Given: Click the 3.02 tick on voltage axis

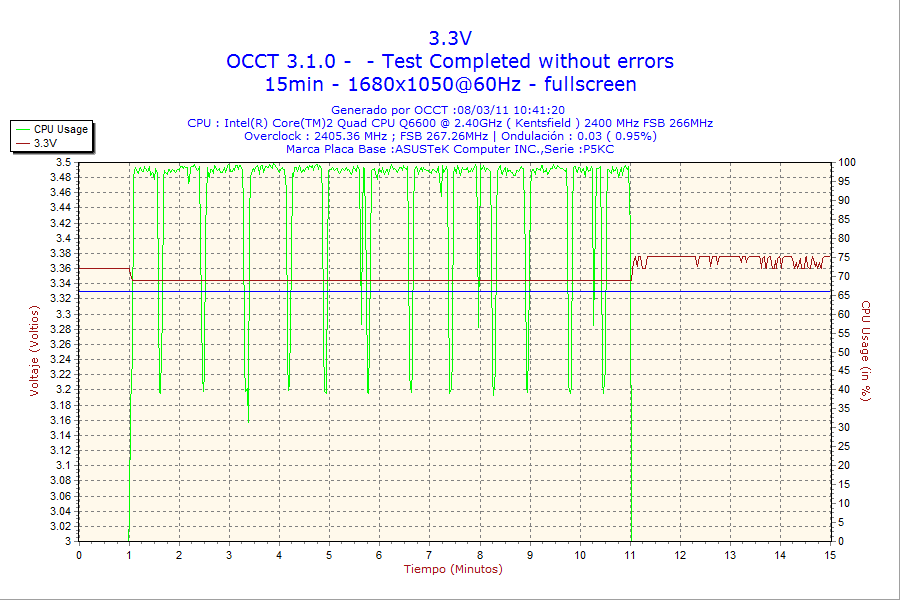Looking at the screenshot, I should point(61,526).
